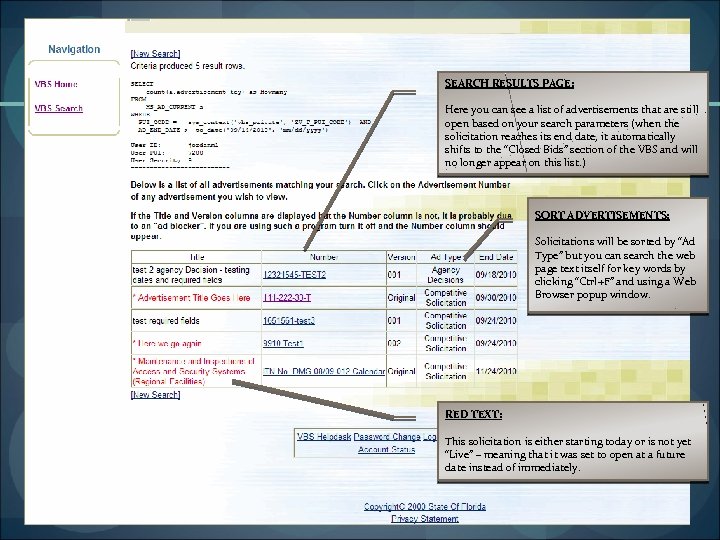This screenshot has height=540, width=720.
Task: Open the Privacy Statement link
Action: pyautogui.click(x=425, y=519)
